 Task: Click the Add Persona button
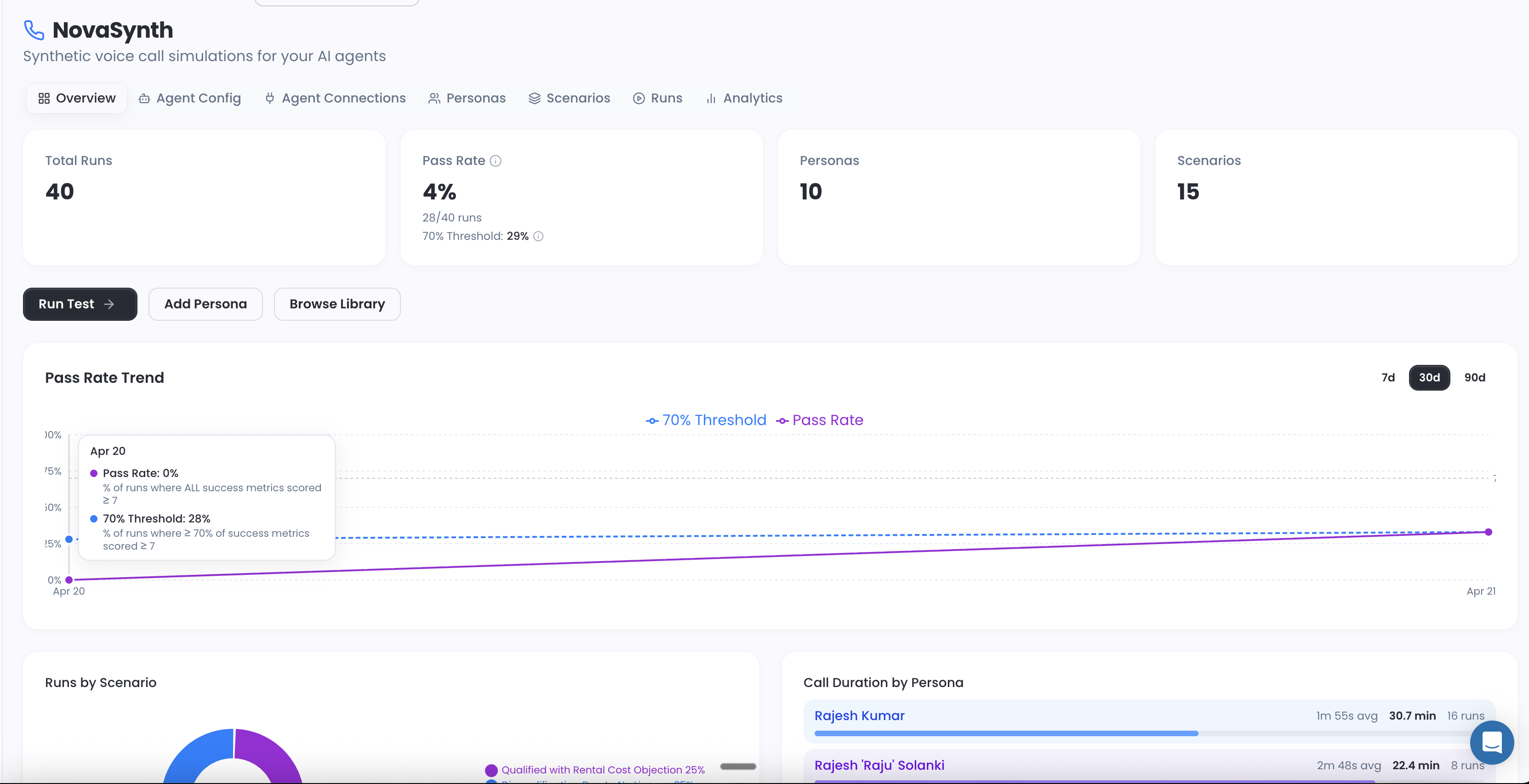(x=205, y=304)
